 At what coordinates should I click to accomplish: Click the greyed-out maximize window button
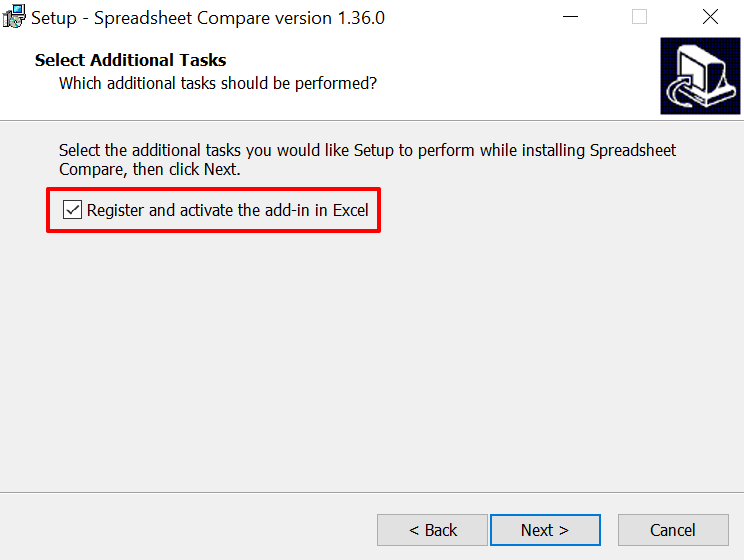[639, 17]
